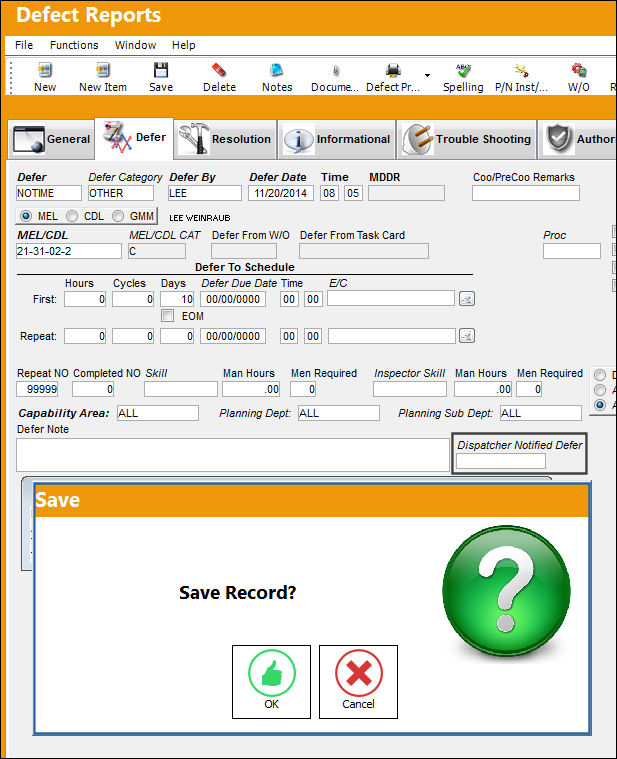Switch to the Resolution tab
Image resolution: width=617 pixels, height=759 pixels.
pos(225,139)
